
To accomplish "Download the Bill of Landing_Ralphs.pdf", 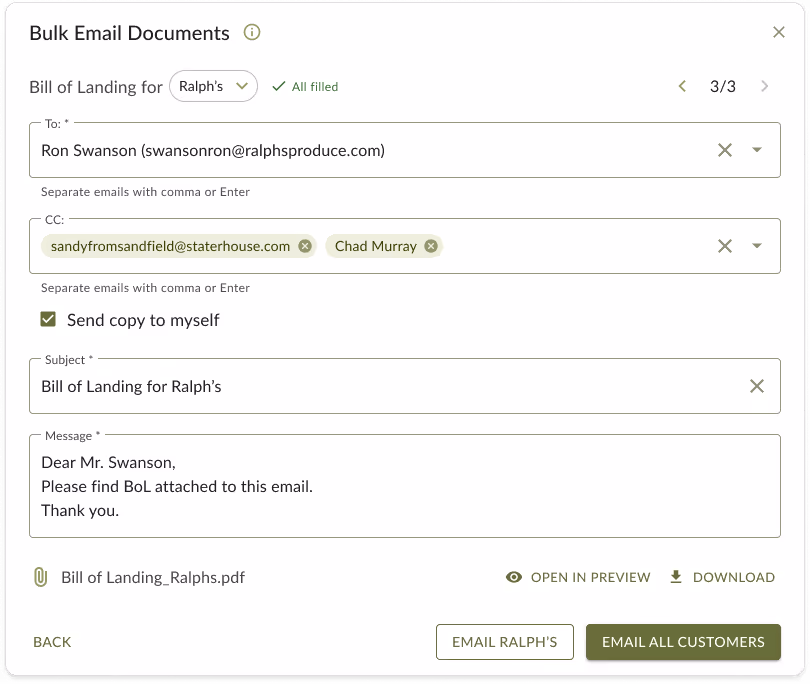I will (x=722, y=577).
